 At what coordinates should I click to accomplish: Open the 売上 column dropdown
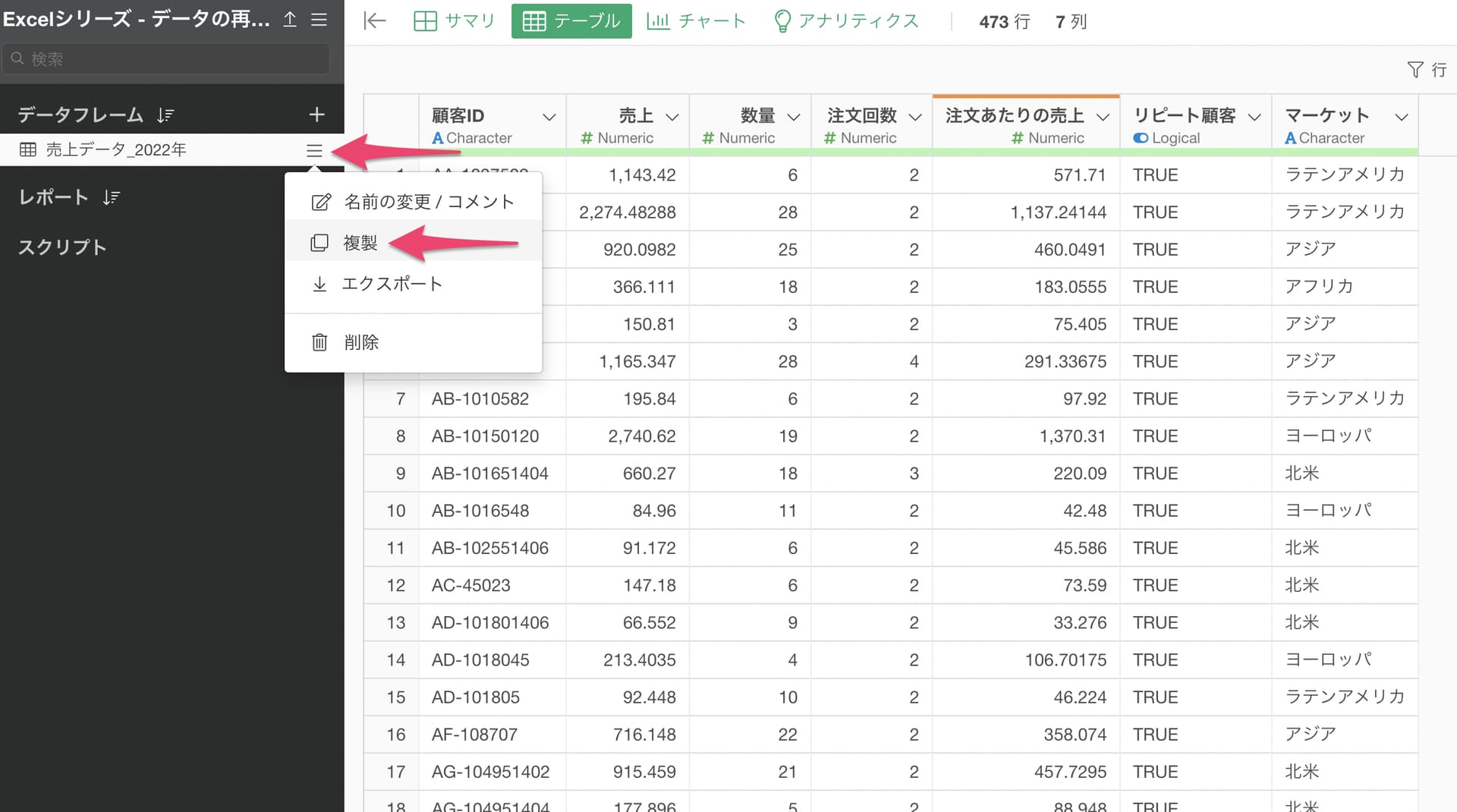[x=672, y=117]
